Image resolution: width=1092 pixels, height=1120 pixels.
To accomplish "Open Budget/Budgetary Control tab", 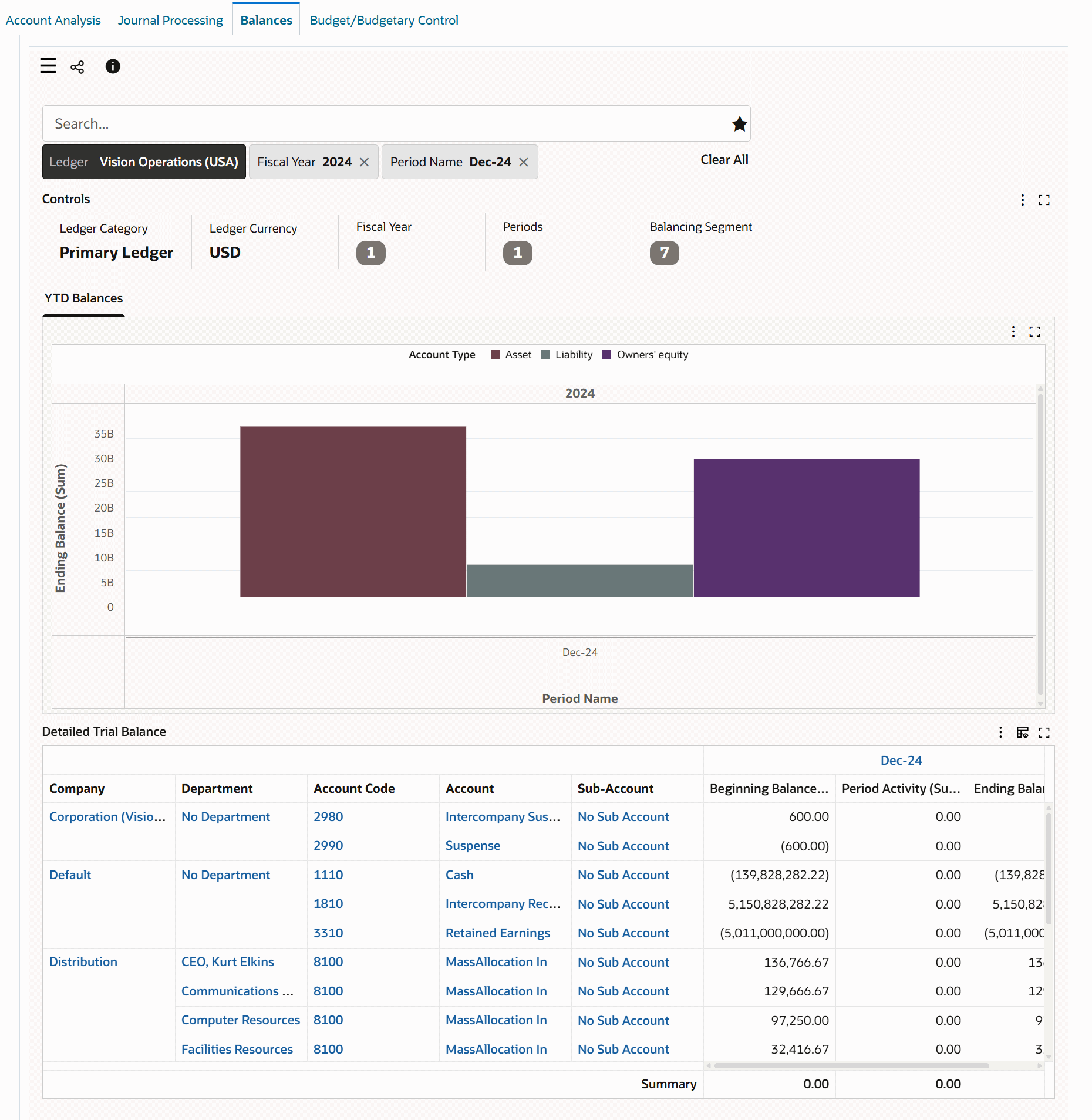I will [384, 20].
